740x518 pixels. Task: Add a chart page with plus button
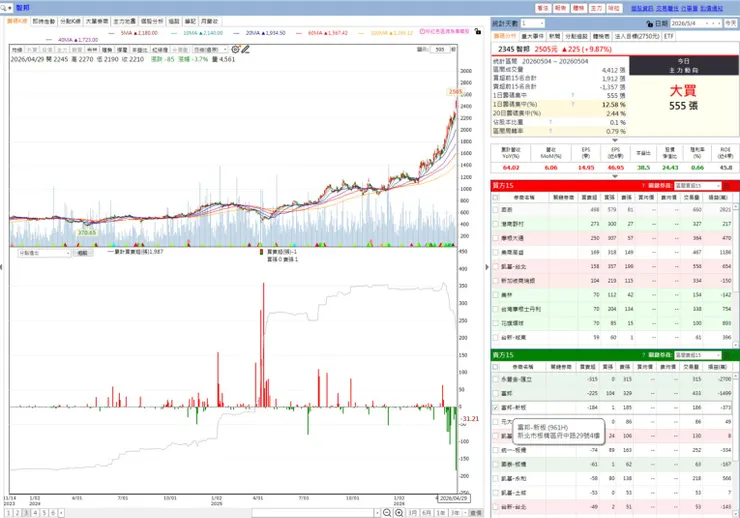[61, 513]
